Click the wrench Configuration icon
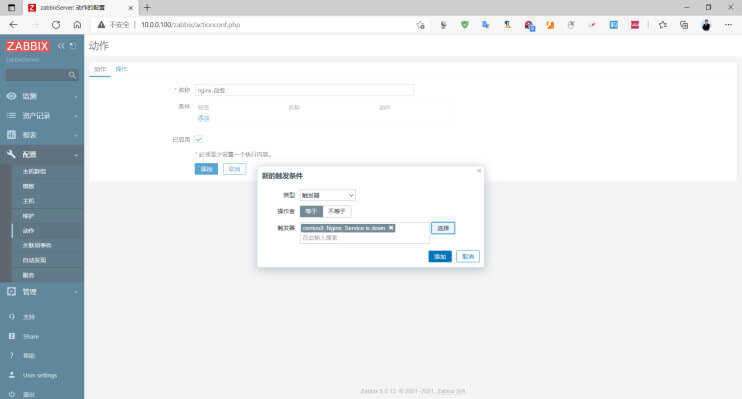This screenshot has width=742, height=399. [11, 154]
